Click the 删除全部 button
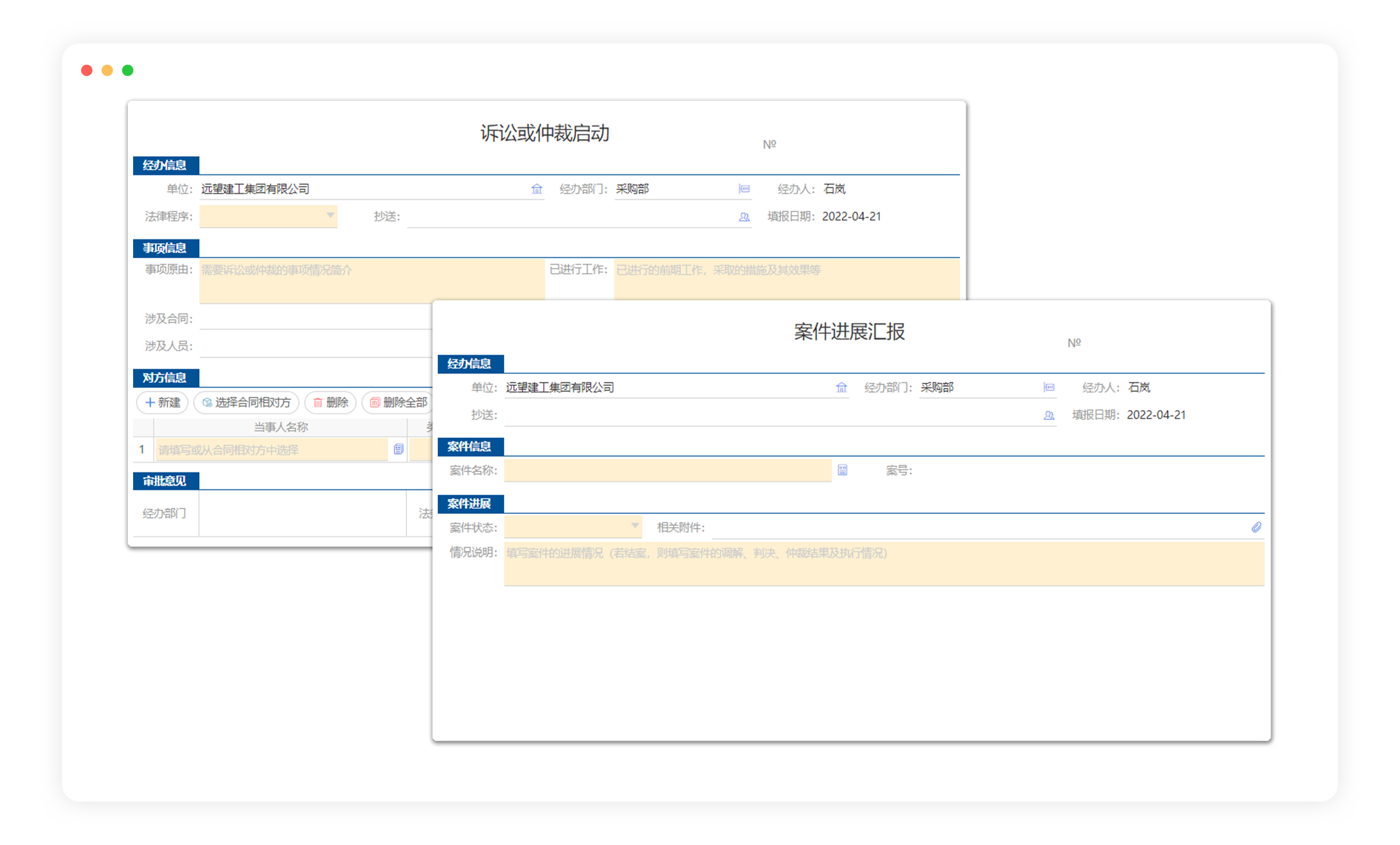 pyautogui.click(x=398, y=403)
